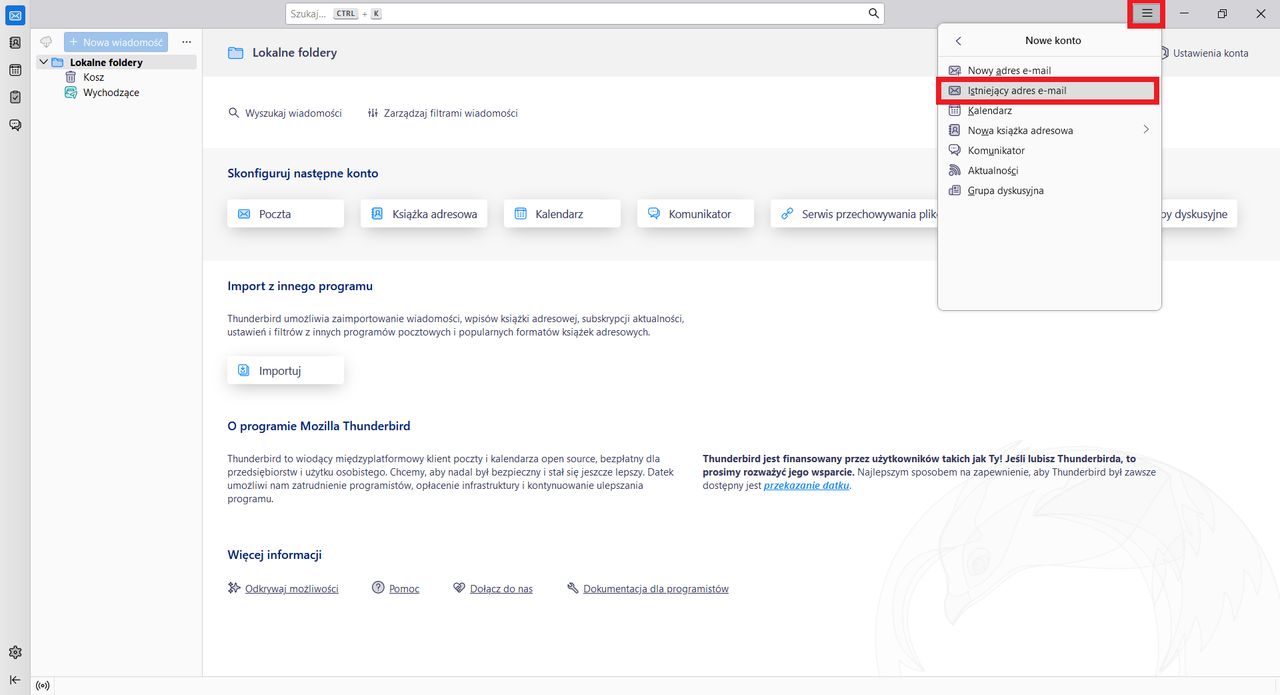This screenshot has height=695, width=1280.
Task: Click the Ustawienia konta gear icon
Action: pyautogui.click(x=1164, y=53)
